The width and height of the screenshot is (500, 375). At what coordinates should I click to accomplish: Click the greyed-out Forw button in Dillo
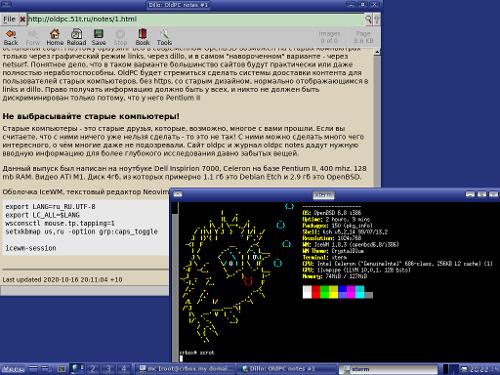[33, 37]
